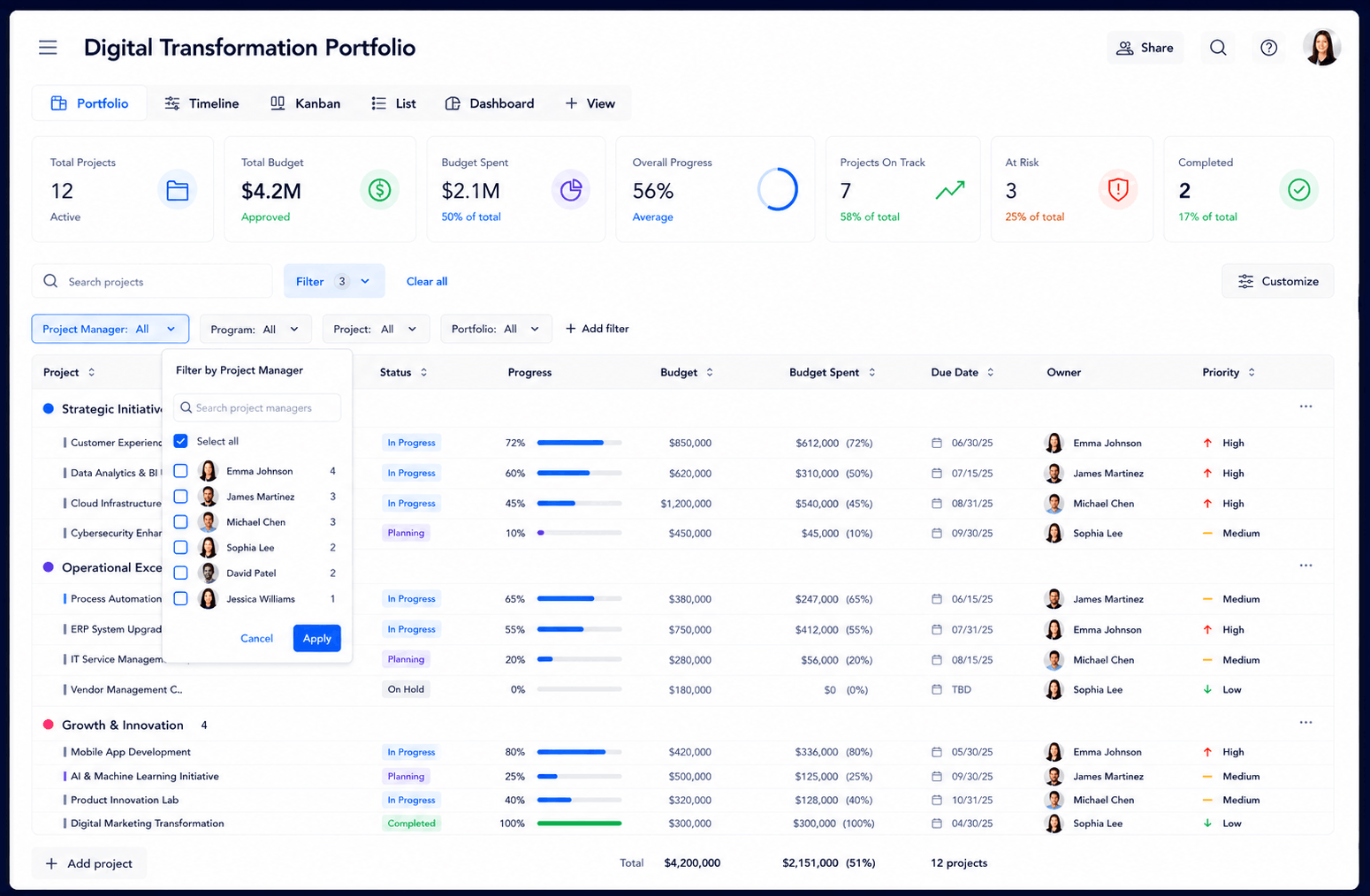Click the Share button
The width and height of the screenshot is (1370, 896).
coord(1145,48)
